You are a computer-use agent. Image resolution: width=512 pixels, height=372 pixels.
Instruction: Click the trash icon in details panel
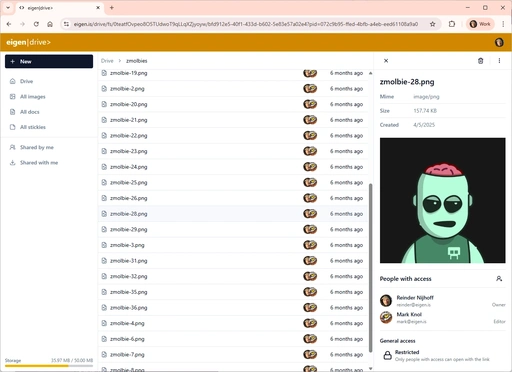click(480, 61)
